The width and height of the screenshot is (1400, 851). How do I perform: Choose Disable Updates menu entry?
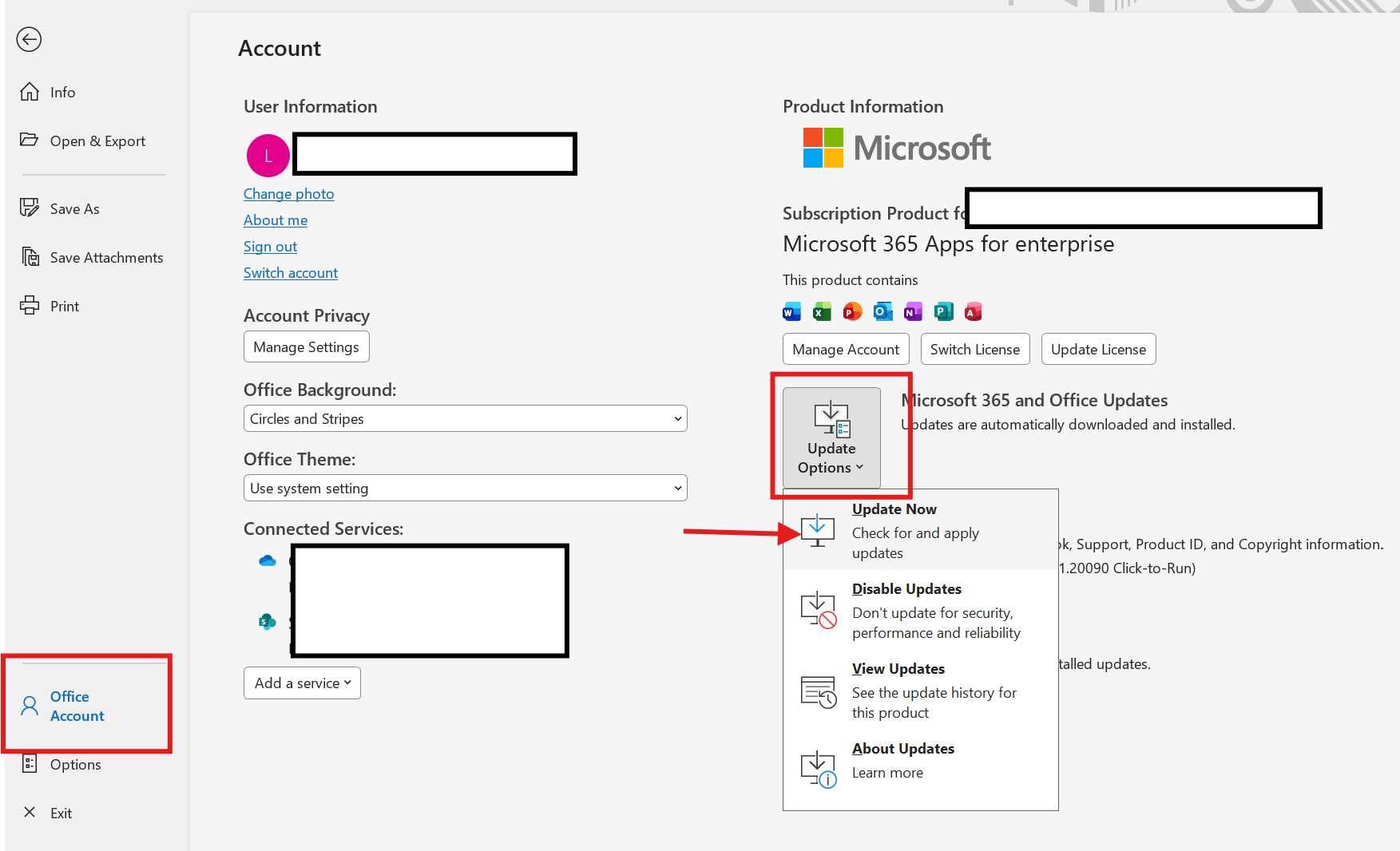[x=920, y=610]
